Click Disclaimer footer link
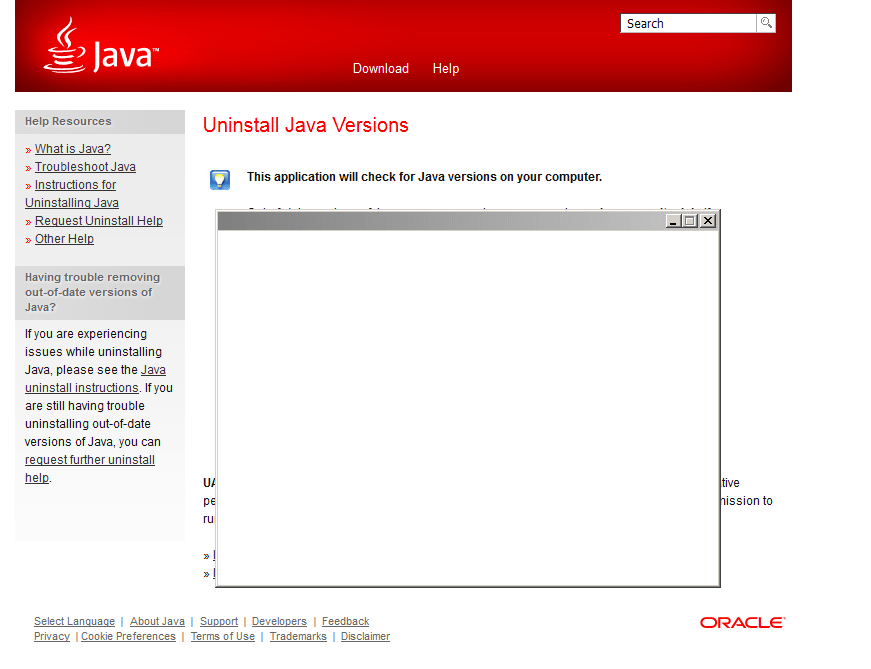This screenshot has height=669, width=871. click(x=366, y=636)
